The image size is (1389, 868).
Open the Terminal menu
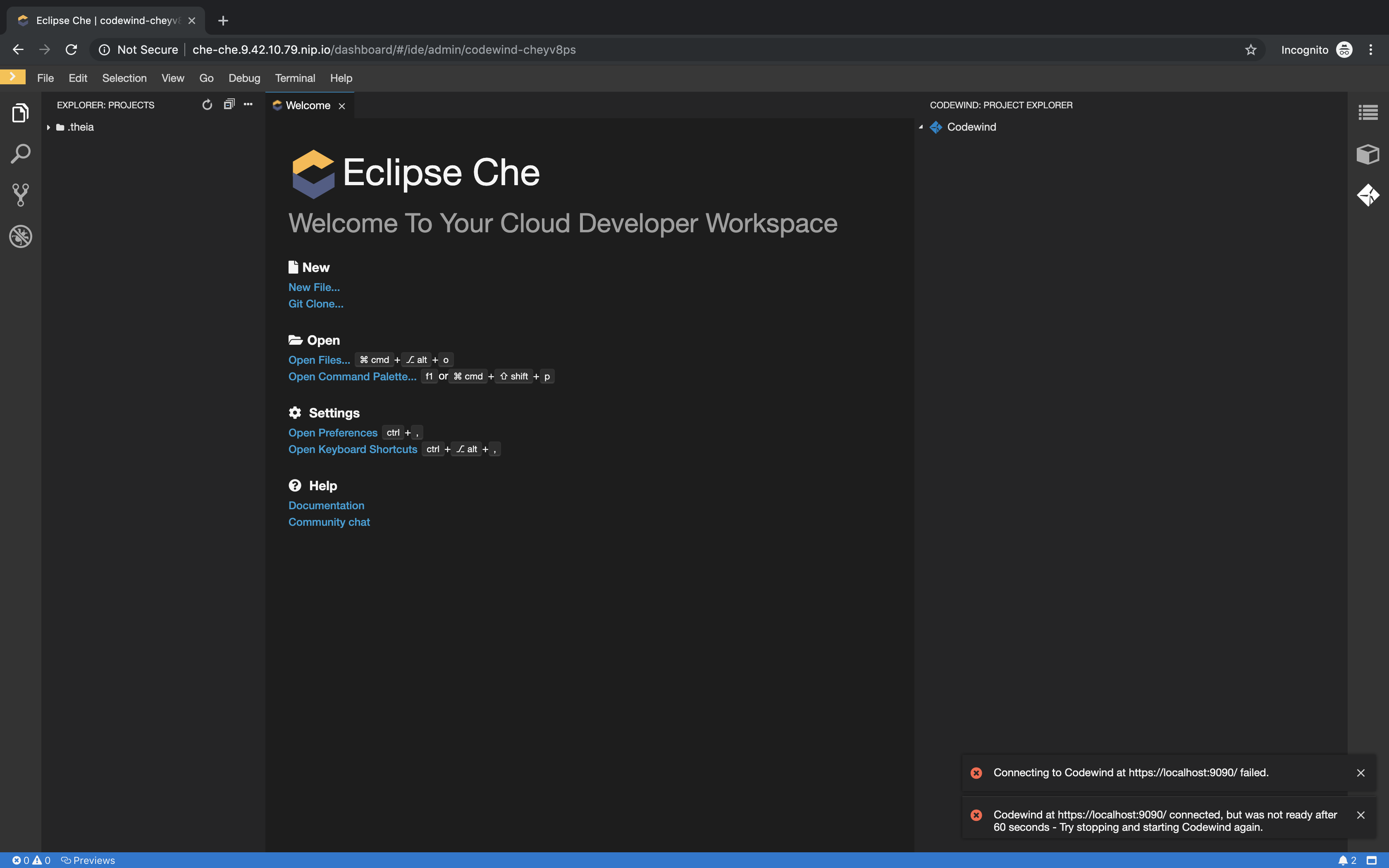(295, 78)
